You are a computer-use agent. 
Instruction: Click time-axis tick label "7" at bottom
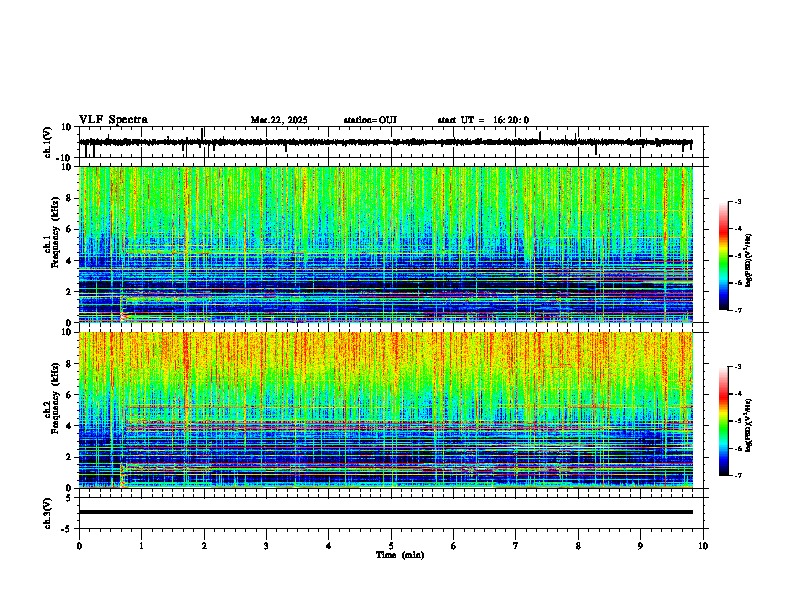click(516, 546)
